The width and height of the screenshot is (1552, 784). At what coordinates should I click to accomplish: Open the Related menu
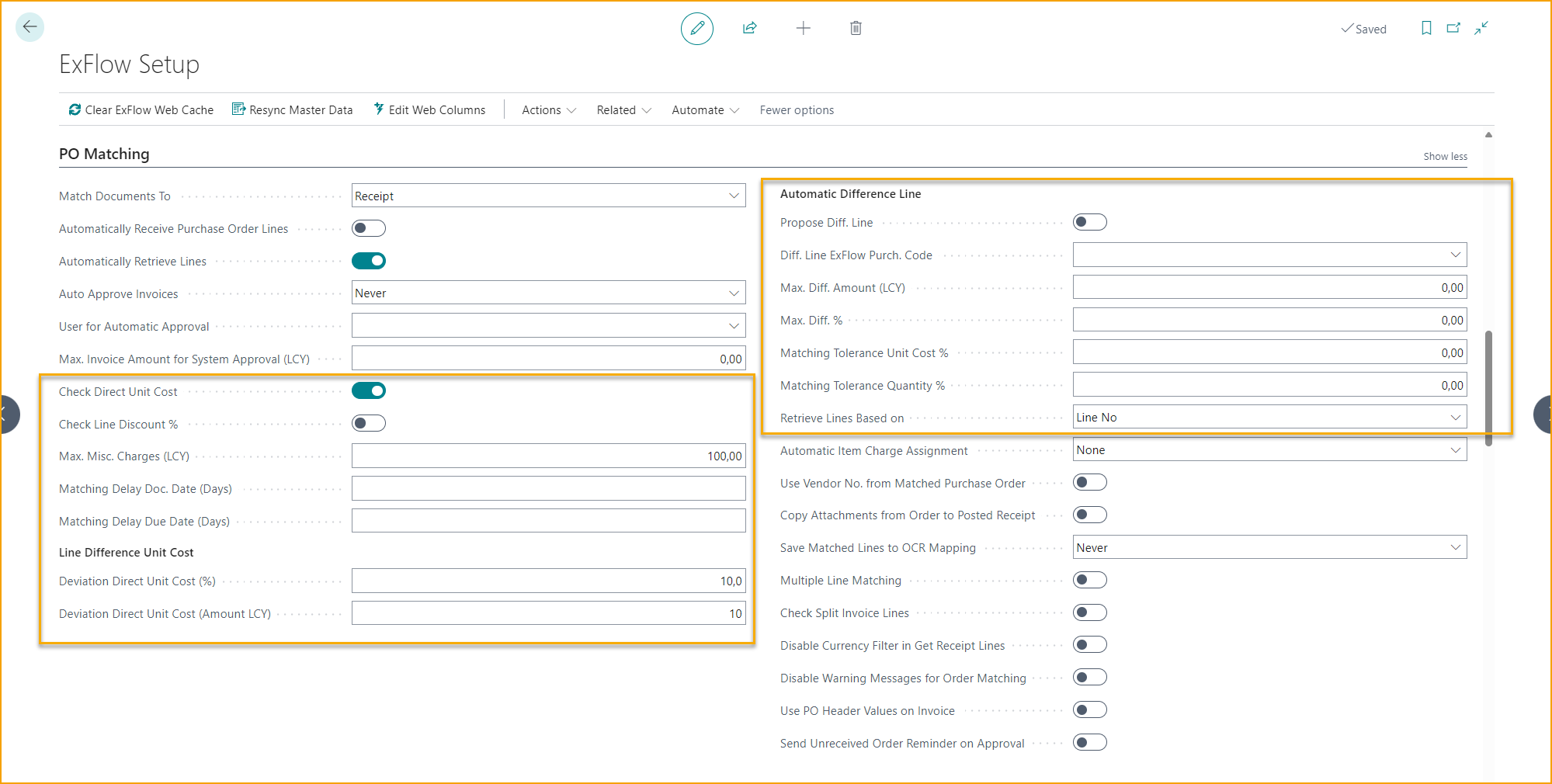623,110
